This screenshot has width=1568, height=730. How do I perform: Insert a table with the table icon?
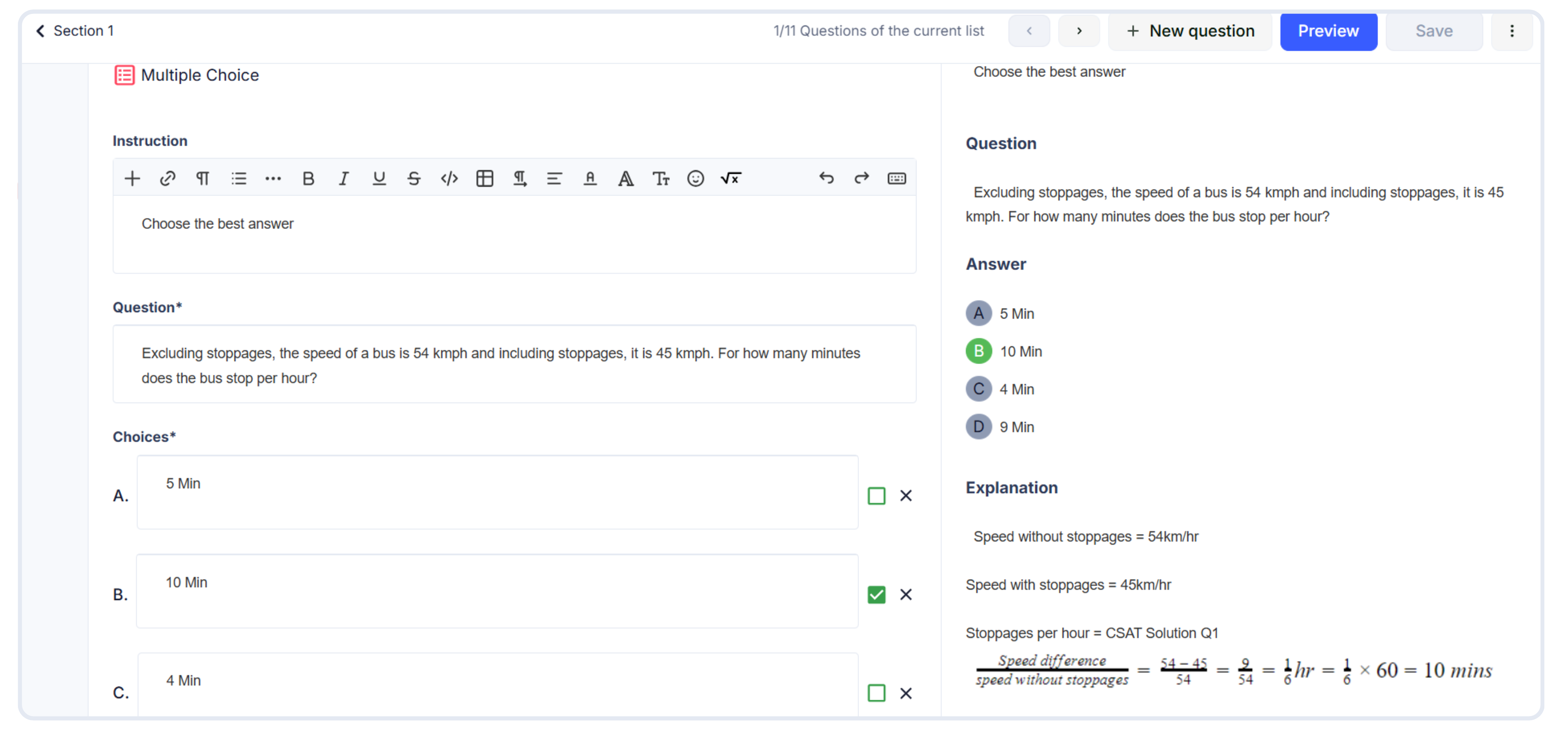point(485,178)
